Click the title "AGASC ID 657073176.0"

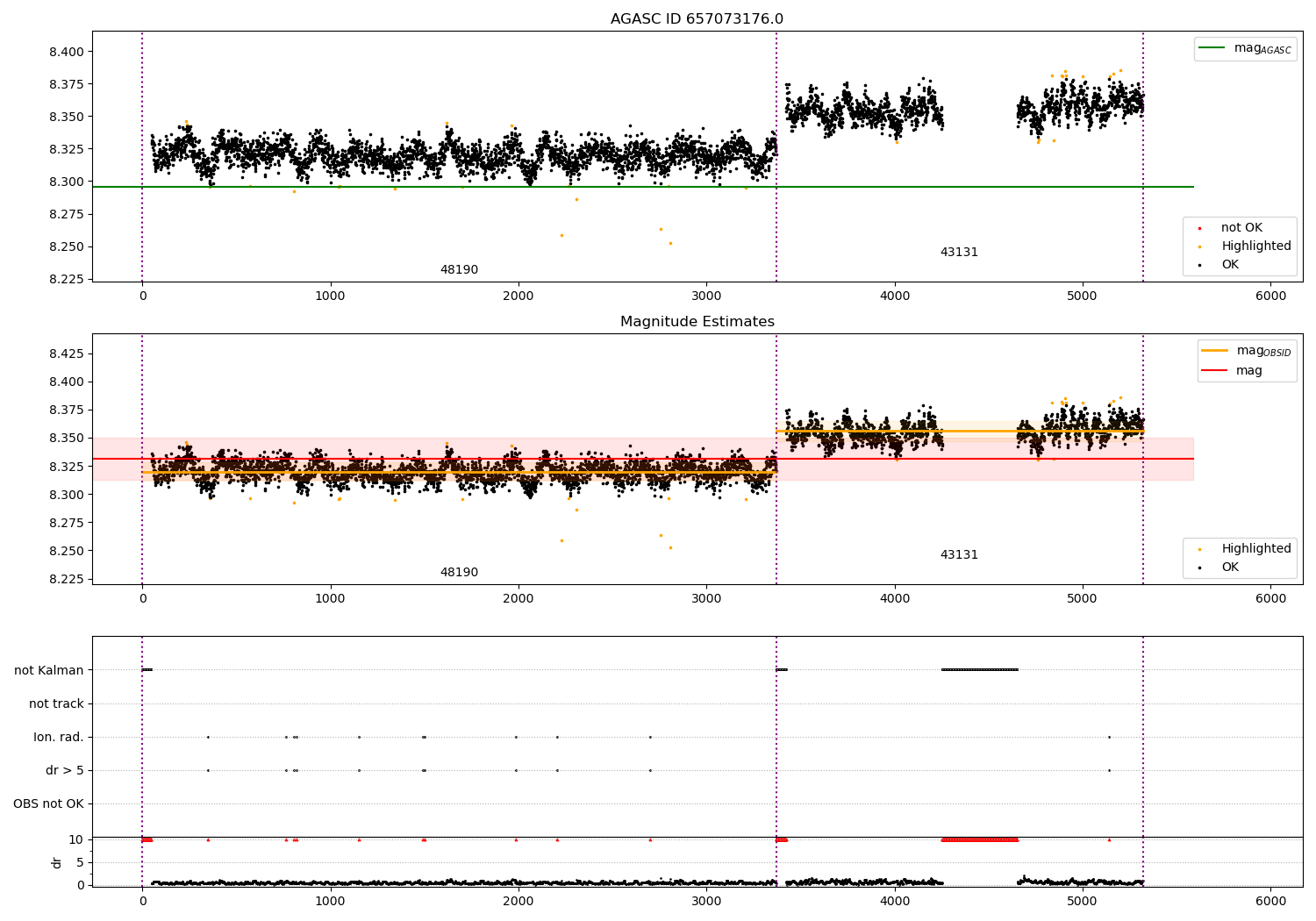click(697, 19)
